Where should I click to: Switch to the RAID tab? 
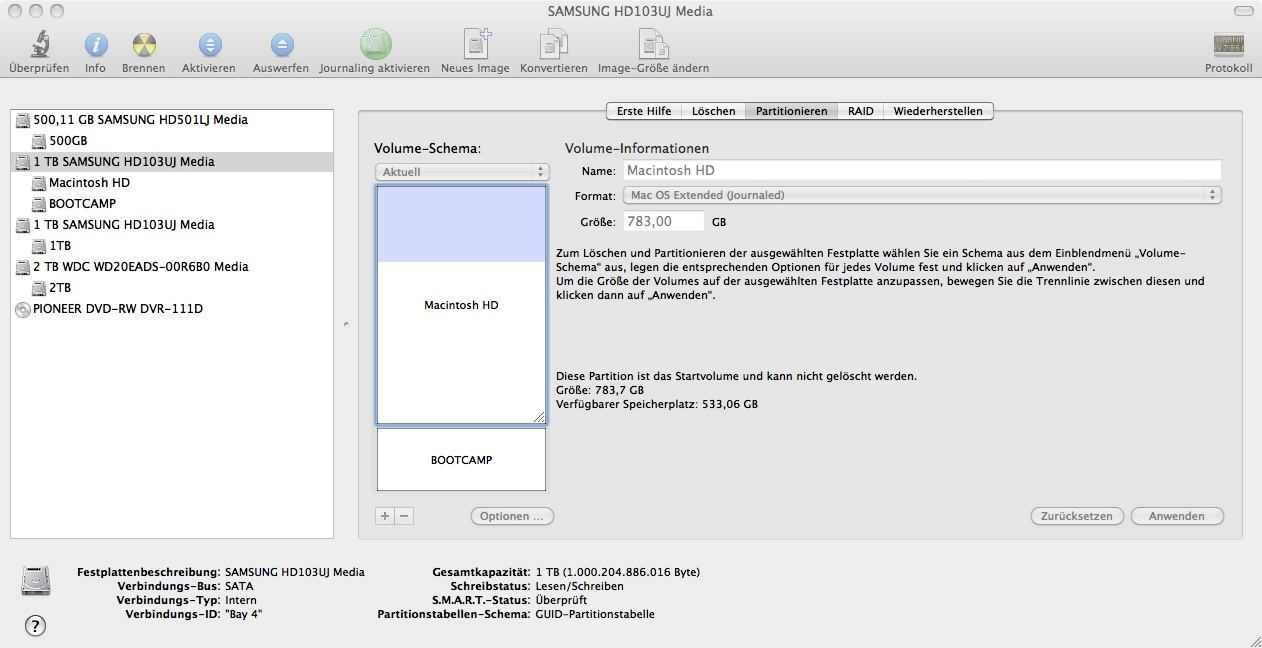pos(860,111)
